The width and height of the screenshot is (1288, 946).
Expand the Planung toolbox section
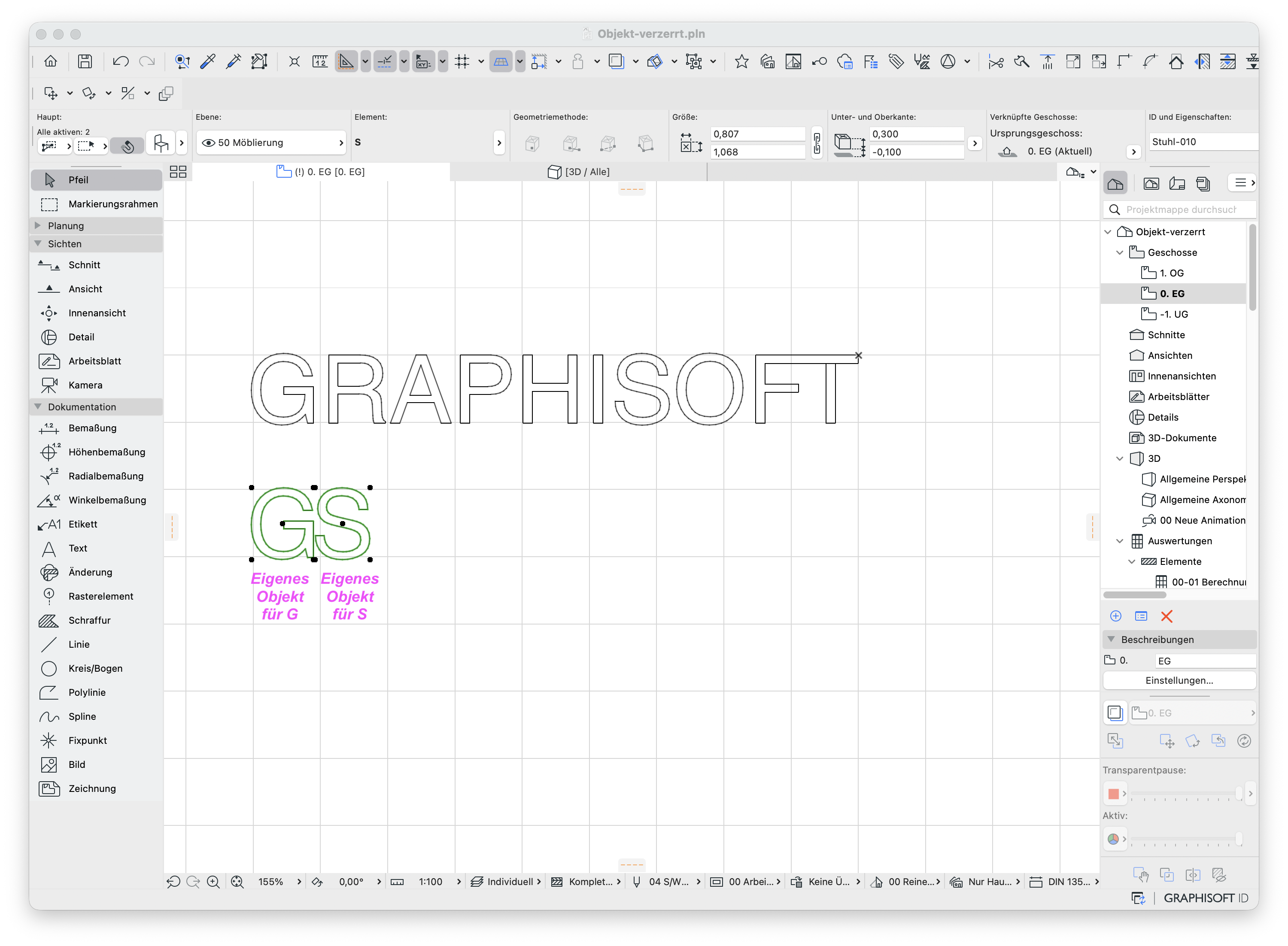point(38,226)
